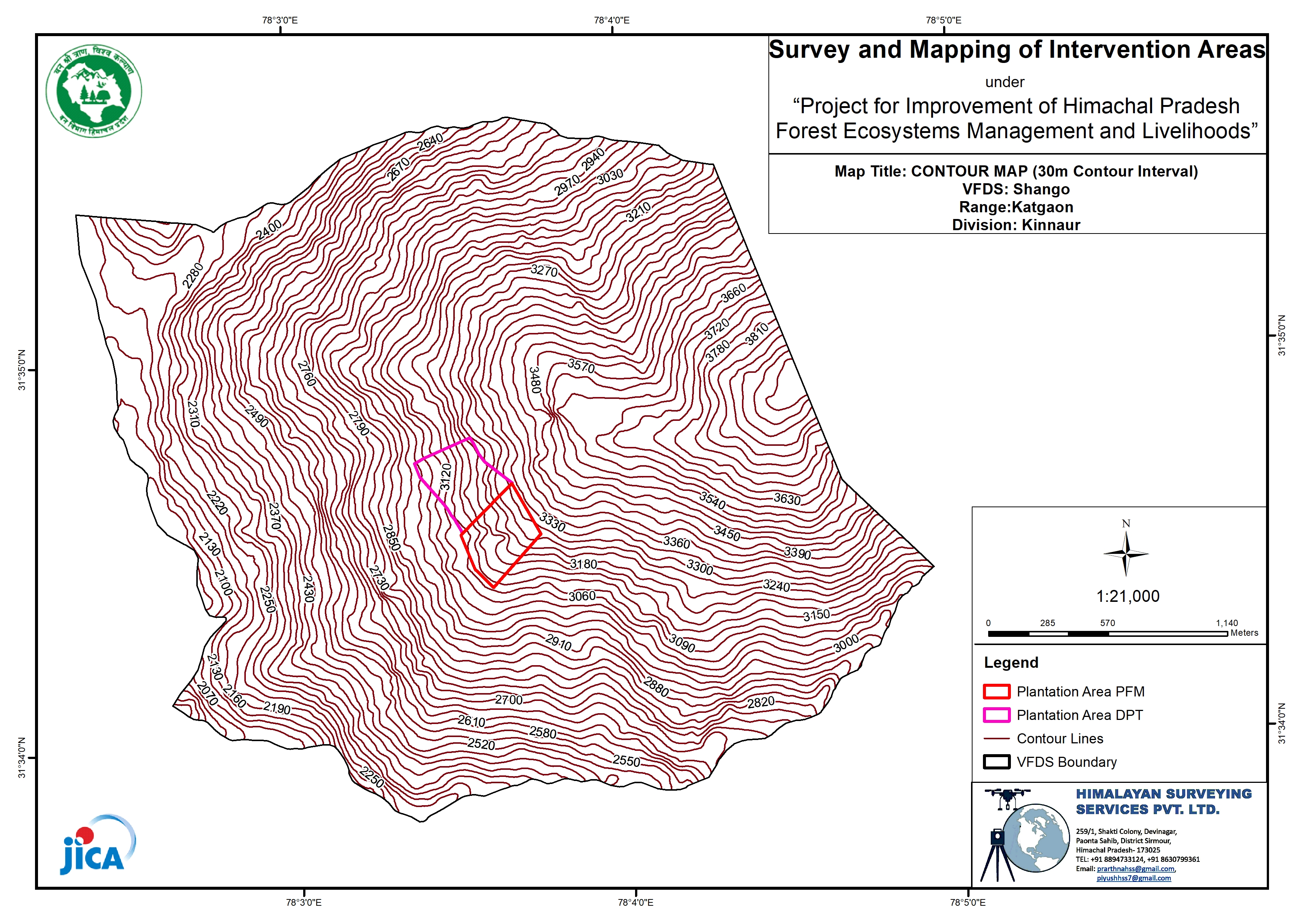Click the 3120 contour label inside DPT area
Image resolution: width=1307 pixels, height=924 pixels.
[446, 476]
